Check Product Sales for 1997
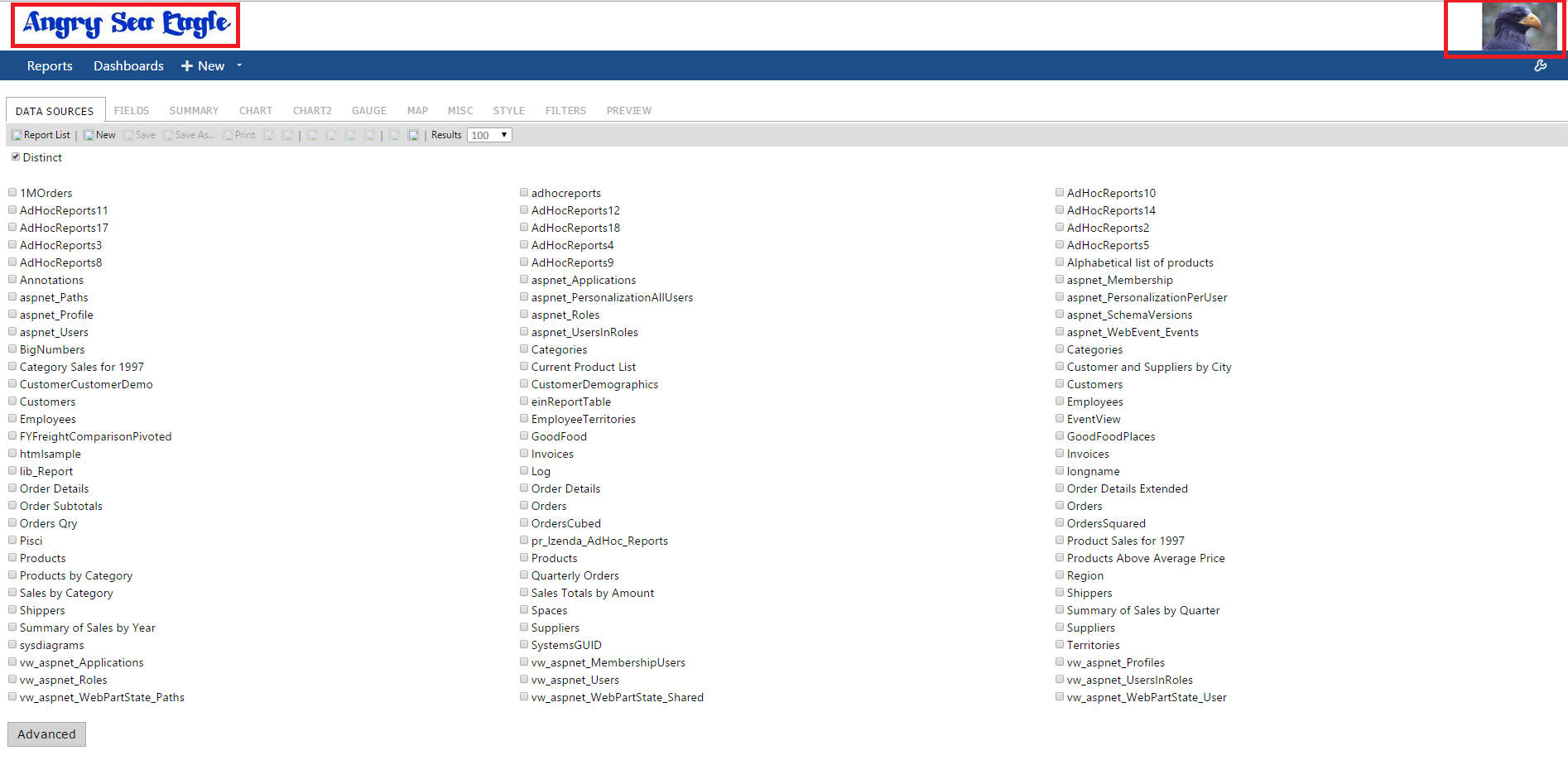 point(1060,540)
